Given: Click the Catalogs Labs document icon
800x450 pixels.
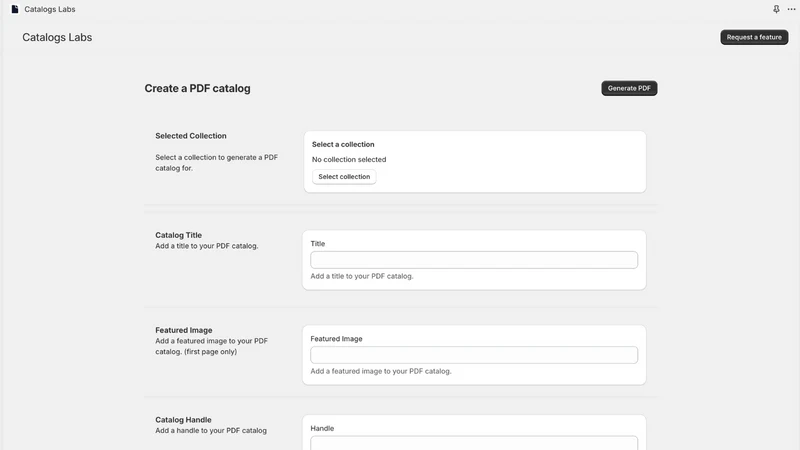Looking at the screenshot, I should (x=15, y=9).
